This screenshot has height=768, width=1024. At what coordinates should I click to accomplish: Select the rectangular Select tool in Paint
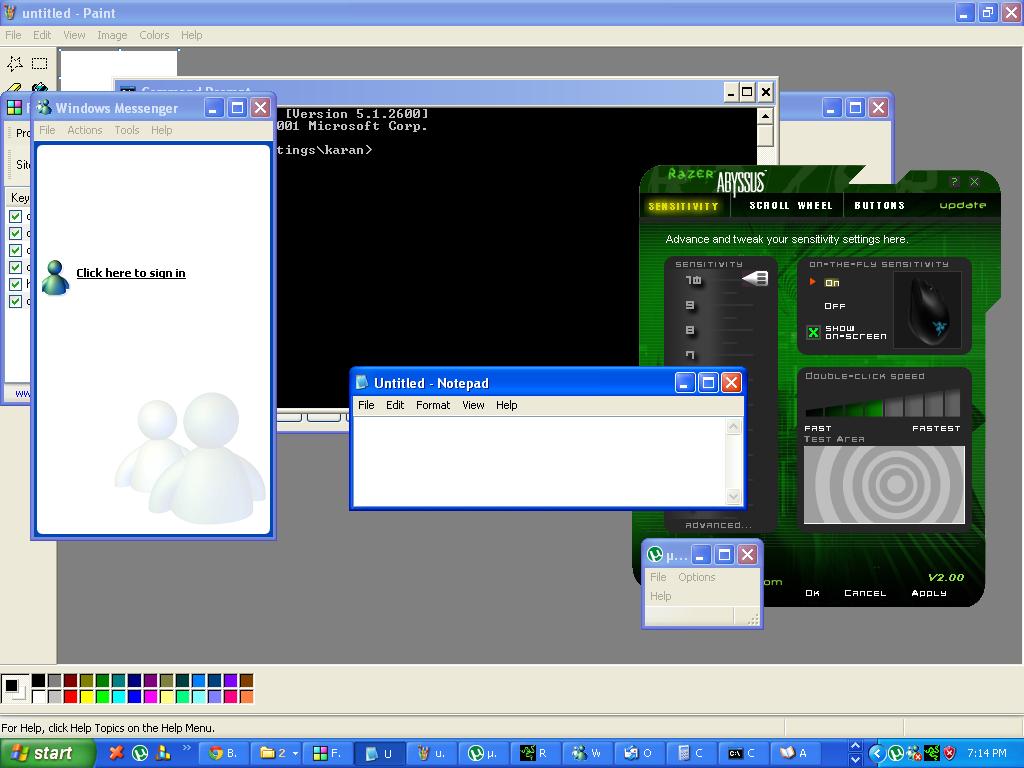[37, 62]
